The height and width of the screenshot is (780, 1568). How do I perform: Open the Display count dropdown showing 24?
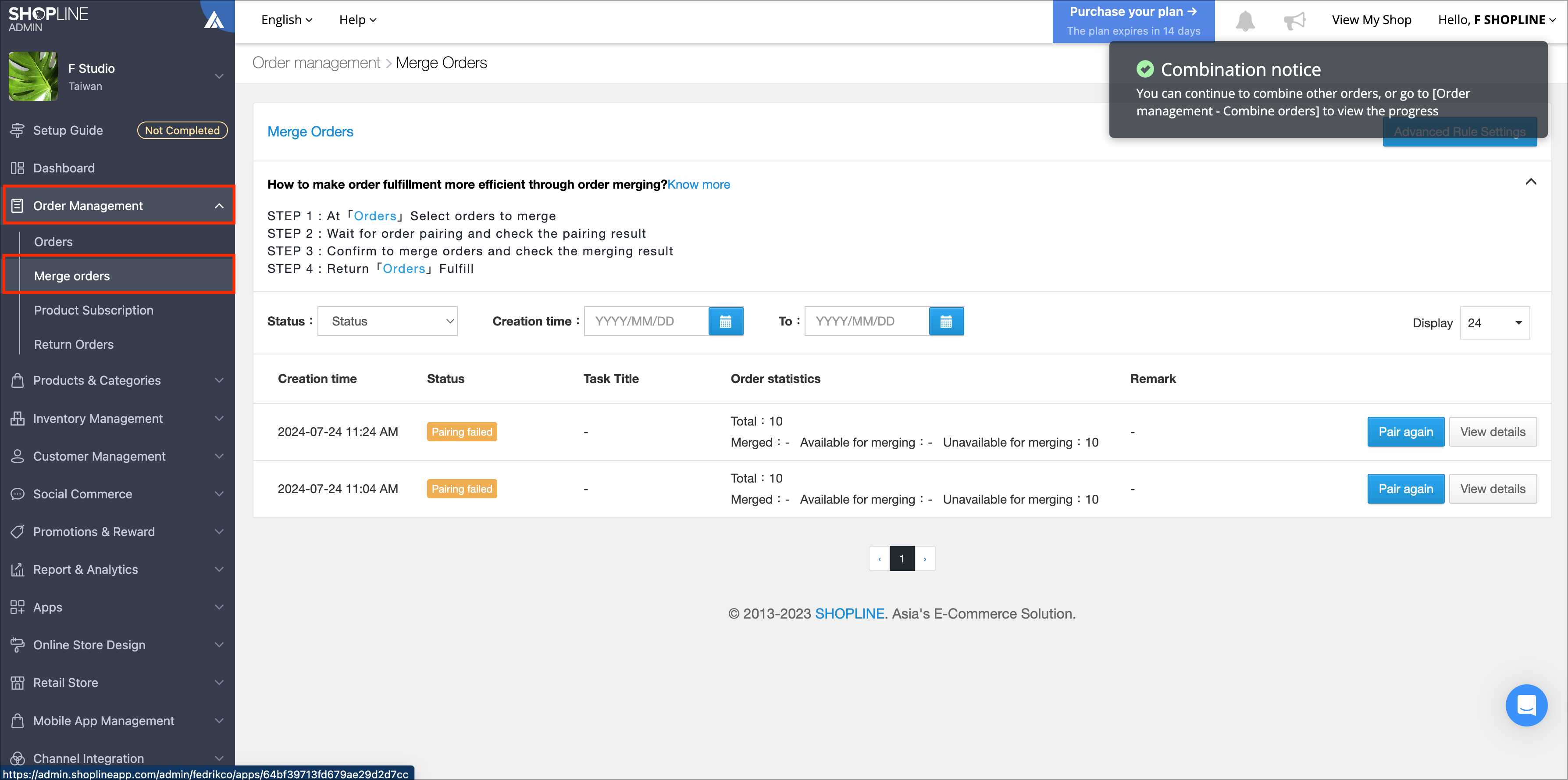(x=1494, y=323)
